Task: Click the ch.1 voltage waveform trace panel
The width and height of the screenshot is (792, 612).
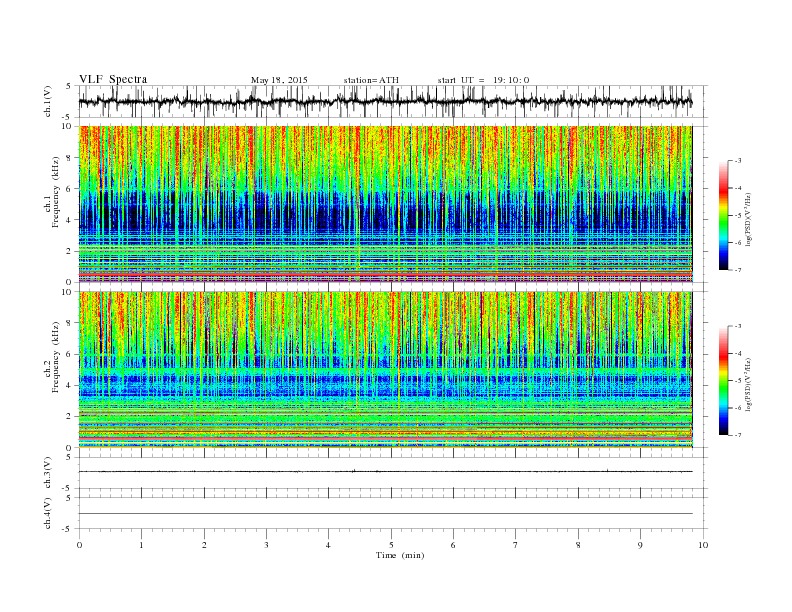Action: point(393,101)
